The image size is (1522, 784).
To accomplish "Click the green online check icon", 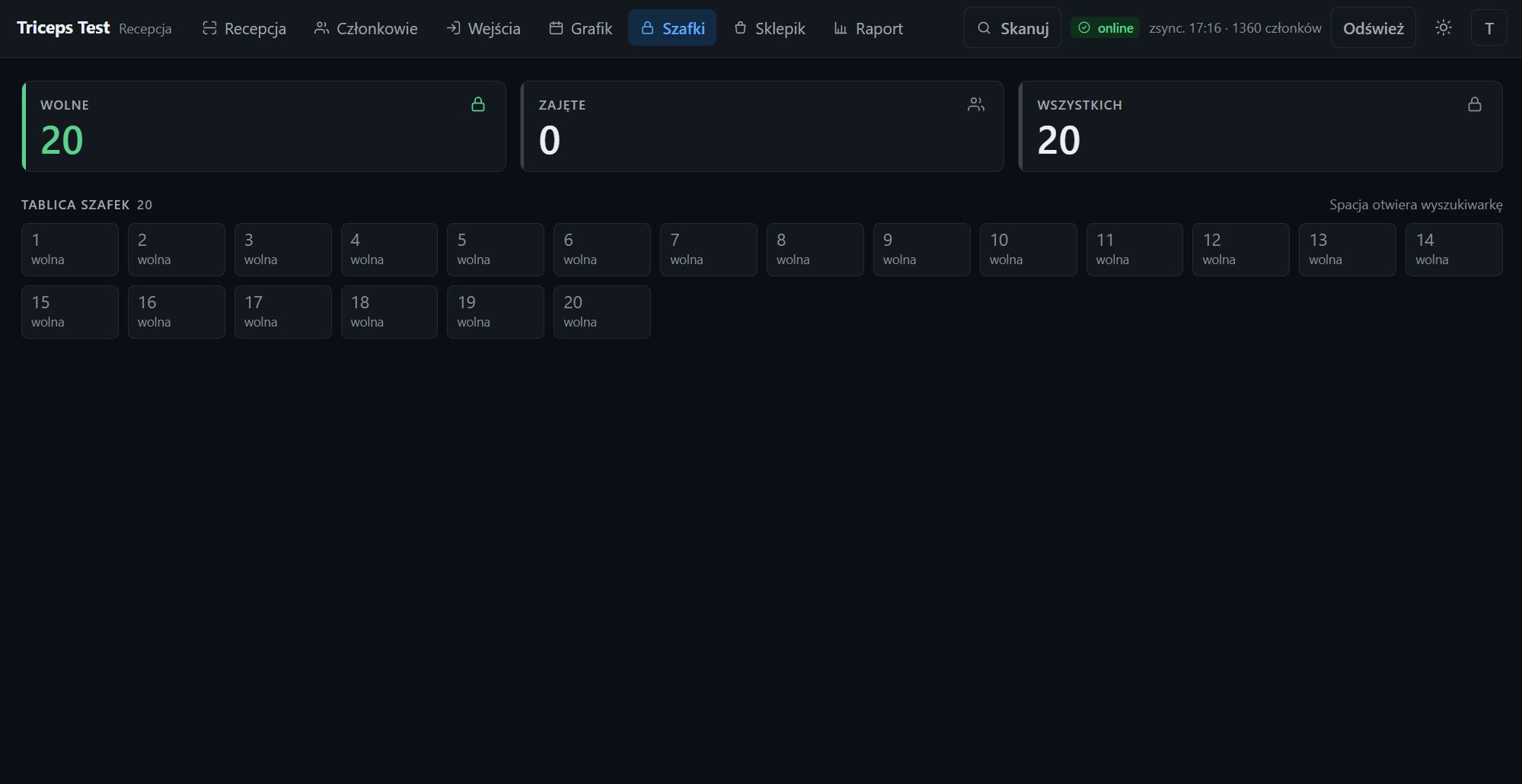I will (x=1084, y=28).
